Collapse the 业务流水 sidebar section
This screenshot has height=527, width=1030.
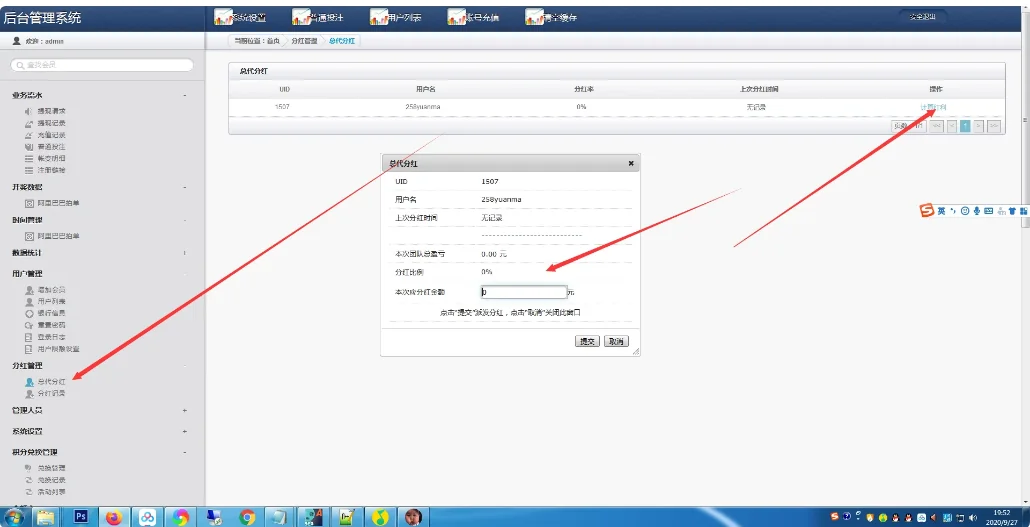tap(184, 95)
